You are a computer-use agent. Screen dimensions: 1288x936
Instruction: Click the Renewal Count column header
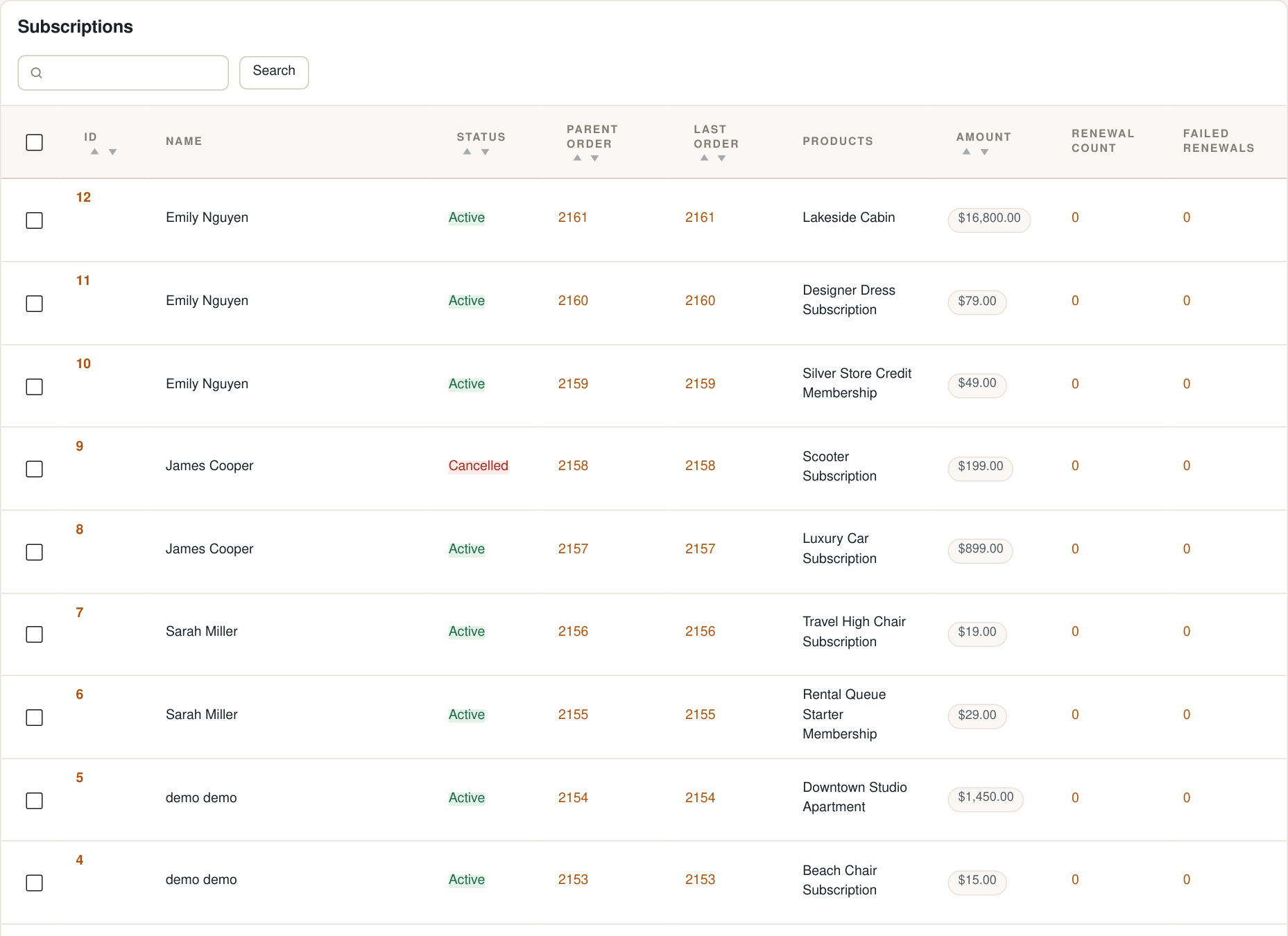pyautogui.click(x=1103, y=141)
